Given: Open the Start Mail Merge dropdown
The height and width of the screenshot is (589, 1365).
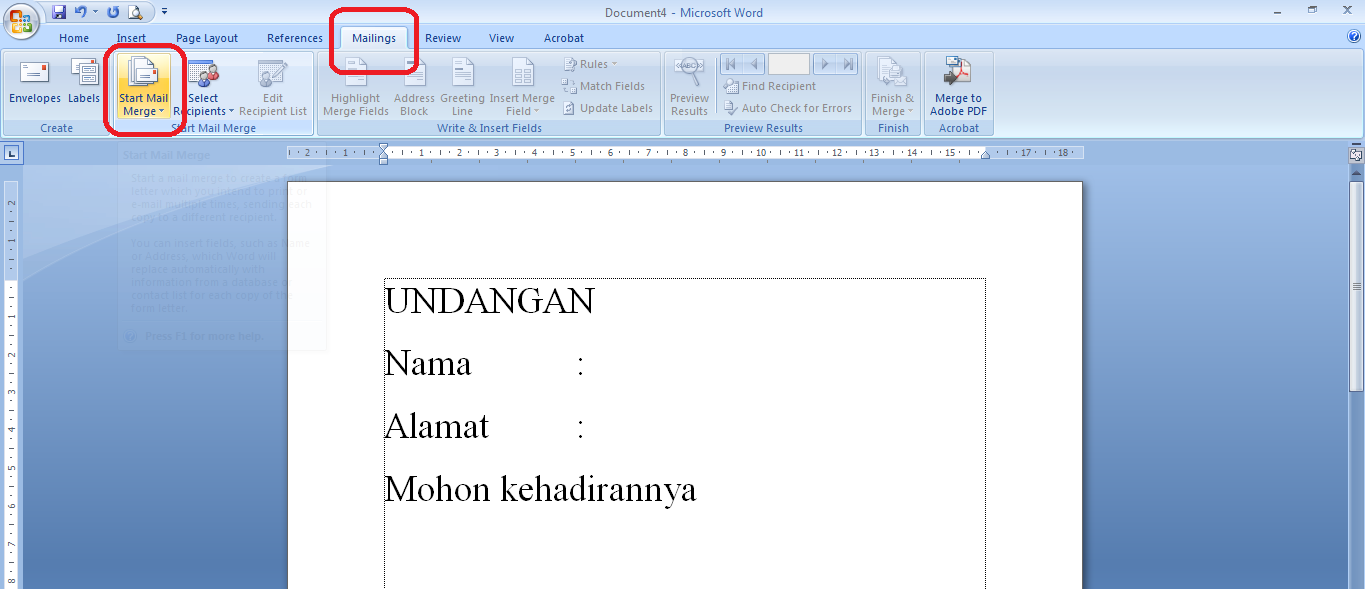Looking at the screenshot, I should 143,90.
